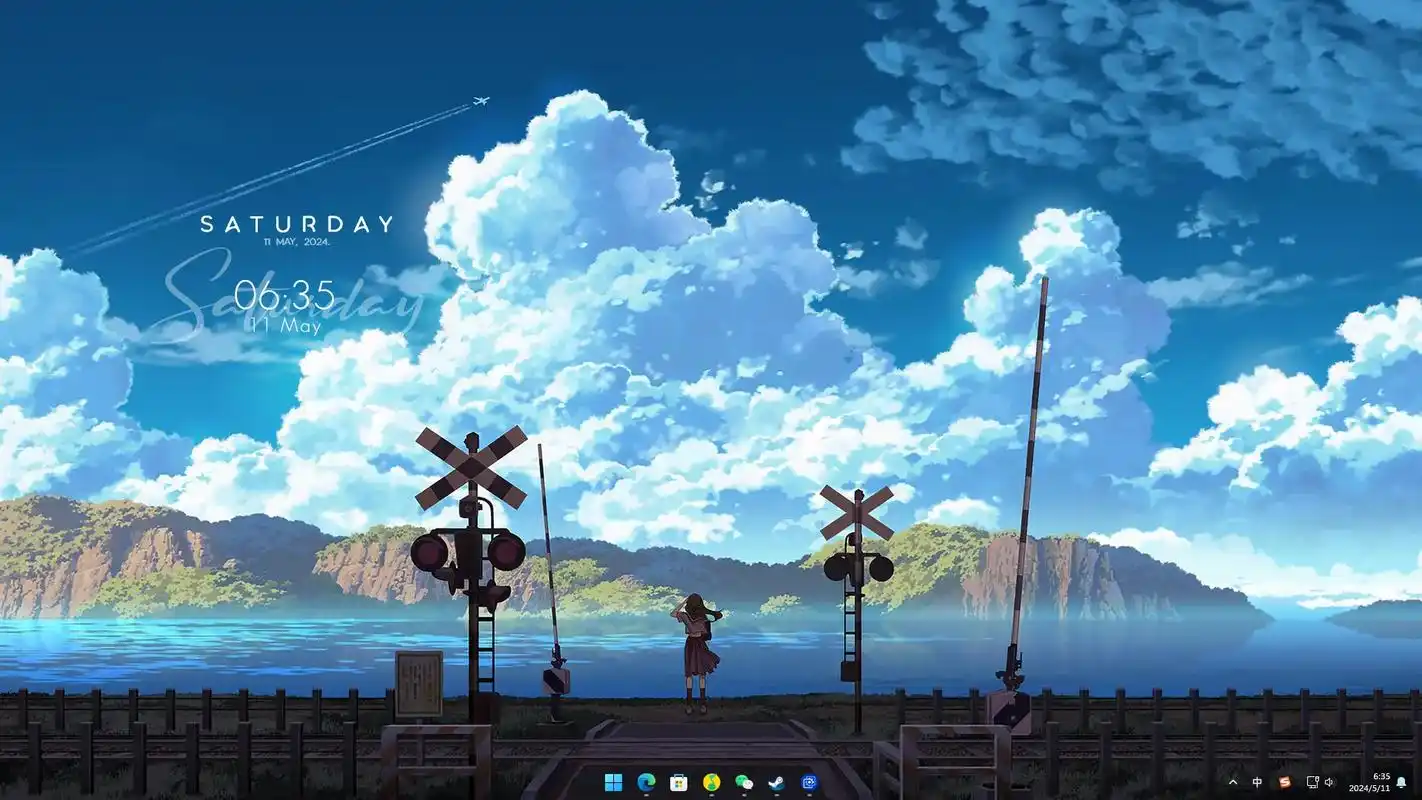Open the Windows Start menu

coord(613,782)
